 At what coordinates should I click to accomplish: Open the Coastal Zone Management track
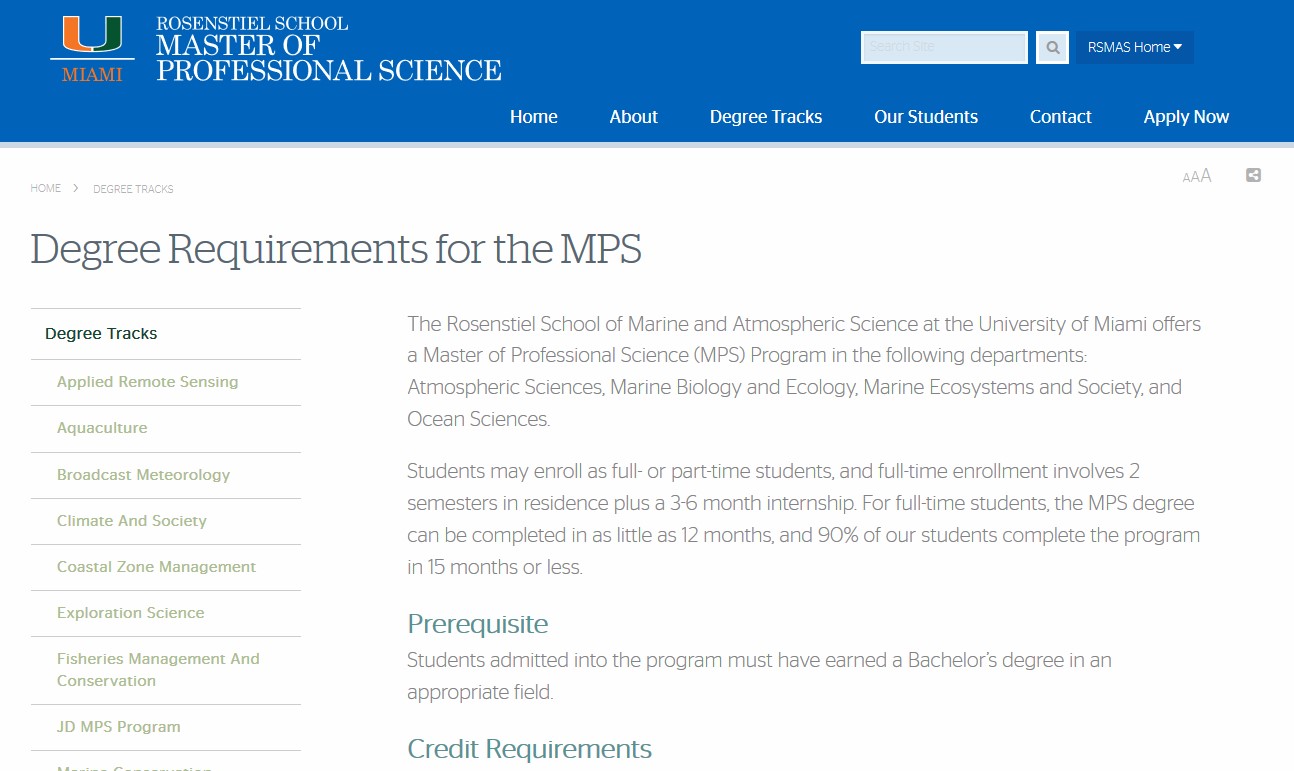click(x=156, y=567)
